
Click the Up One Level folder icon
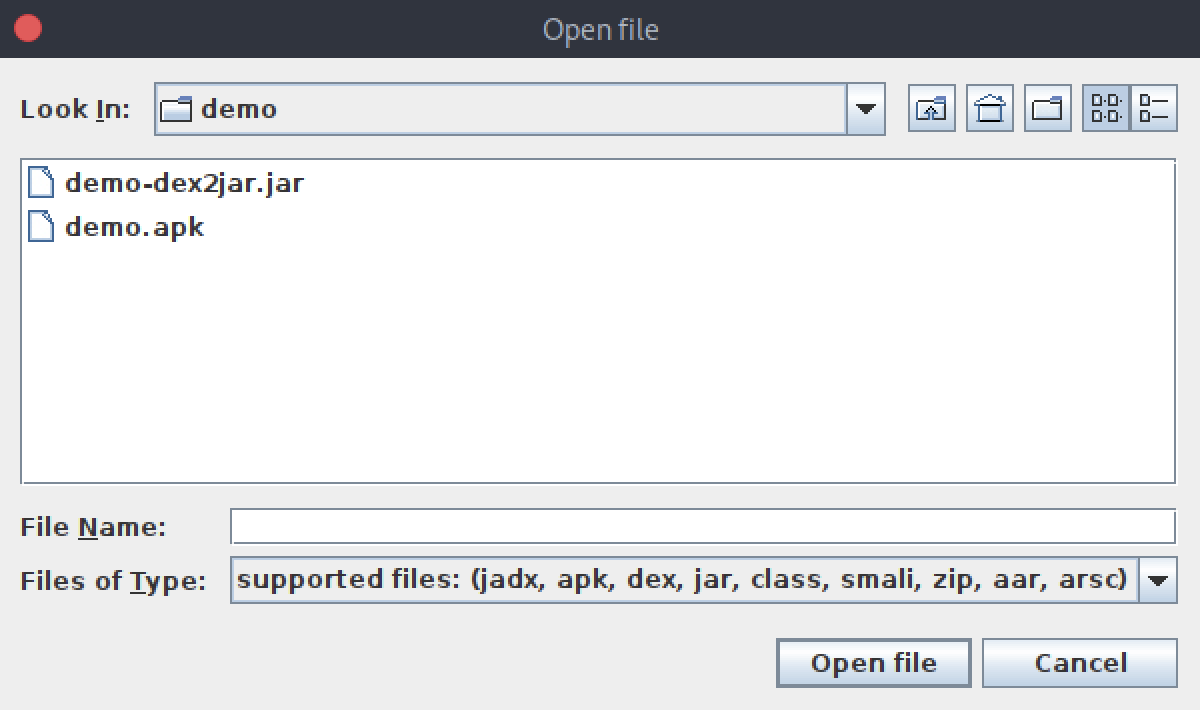pyautogui.click(x=931, y=109)
